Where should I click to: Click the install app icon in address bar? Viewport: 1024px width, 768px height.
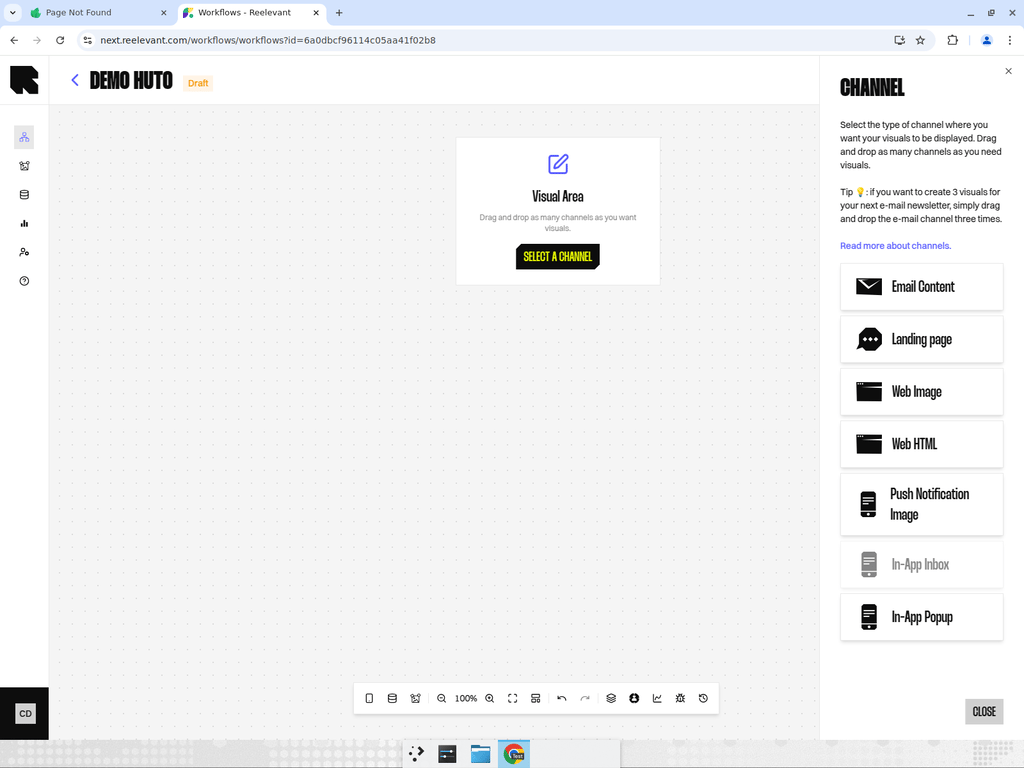tap(899, 40)
